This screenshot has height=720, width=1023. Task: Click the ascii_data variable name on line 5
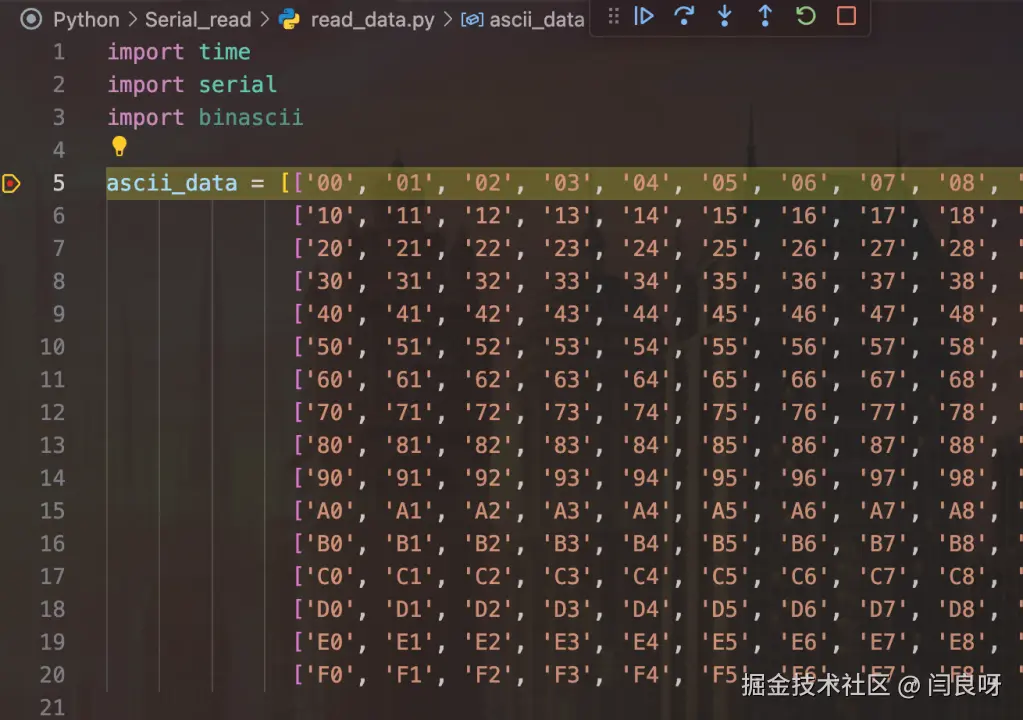pos(172,183)
